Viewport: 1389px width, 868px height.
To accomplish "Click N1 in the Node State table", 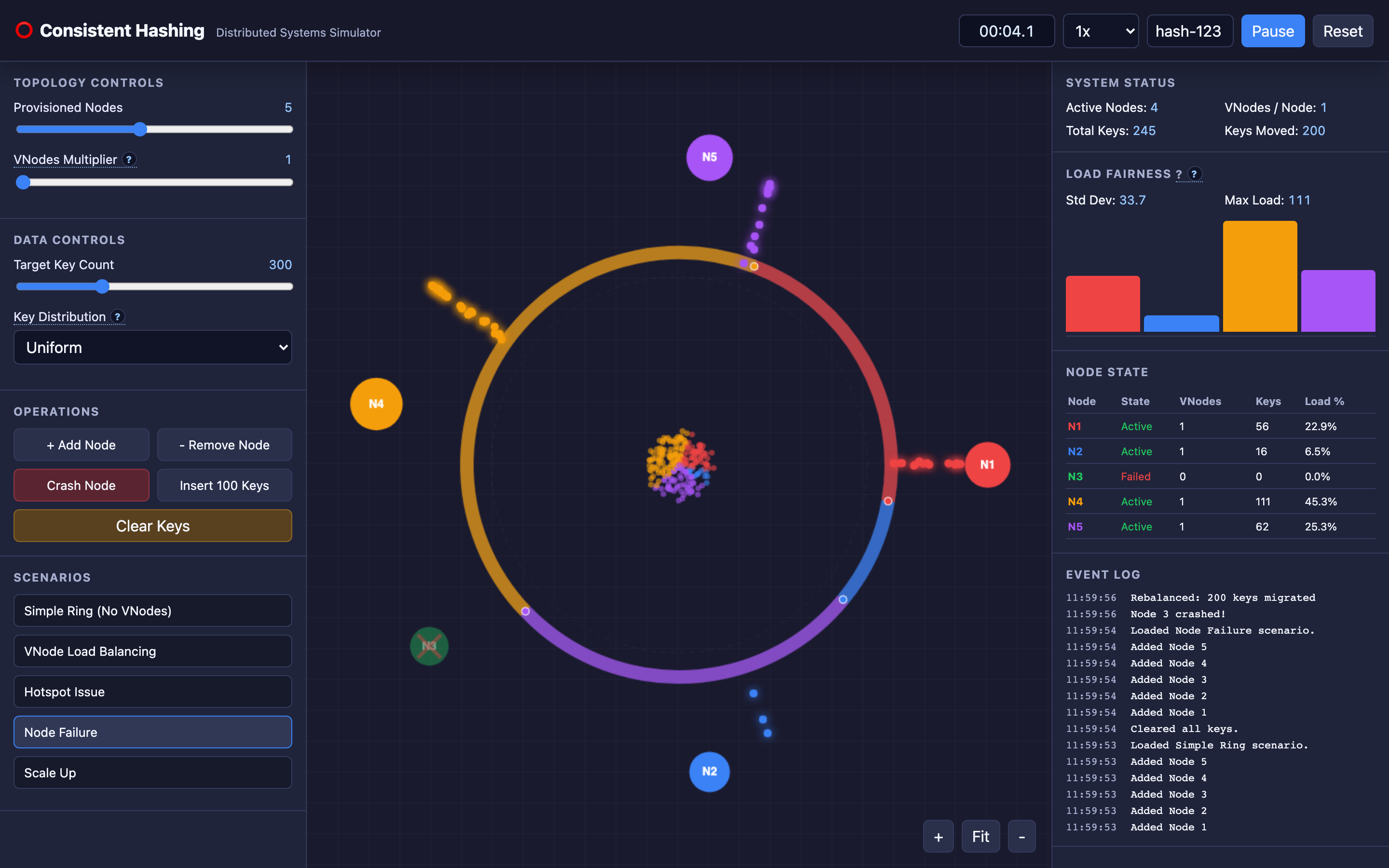I will tap(1075, 427).
